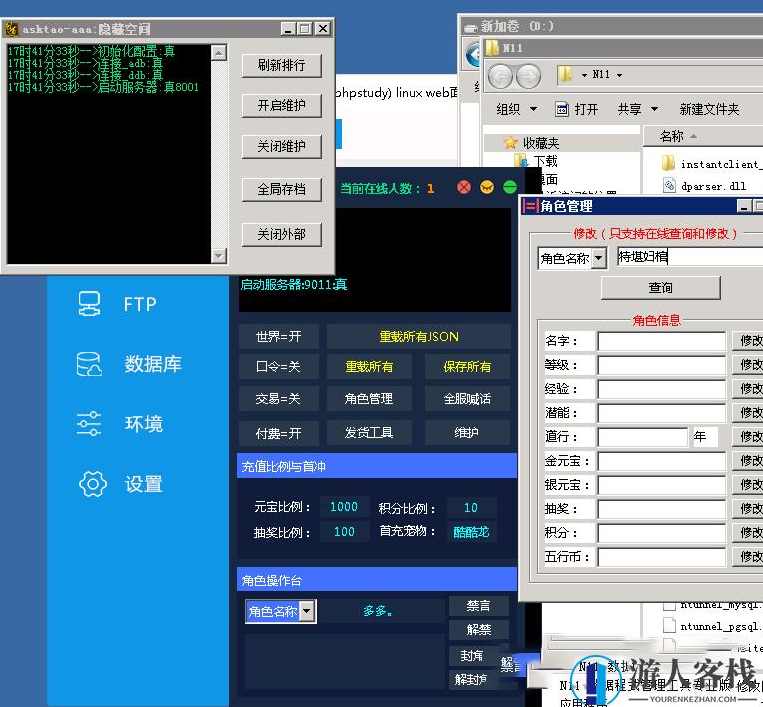Click the 金元宝 input field
The height and width of the screenshot is (707, 763).
[x=661, y=460]
